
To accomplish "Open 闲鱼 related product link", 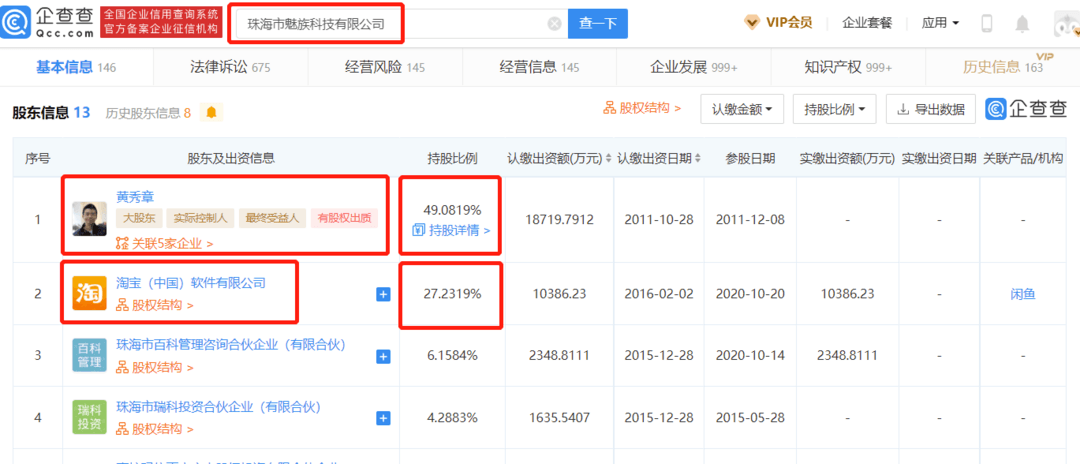I will coord(1023,294).
